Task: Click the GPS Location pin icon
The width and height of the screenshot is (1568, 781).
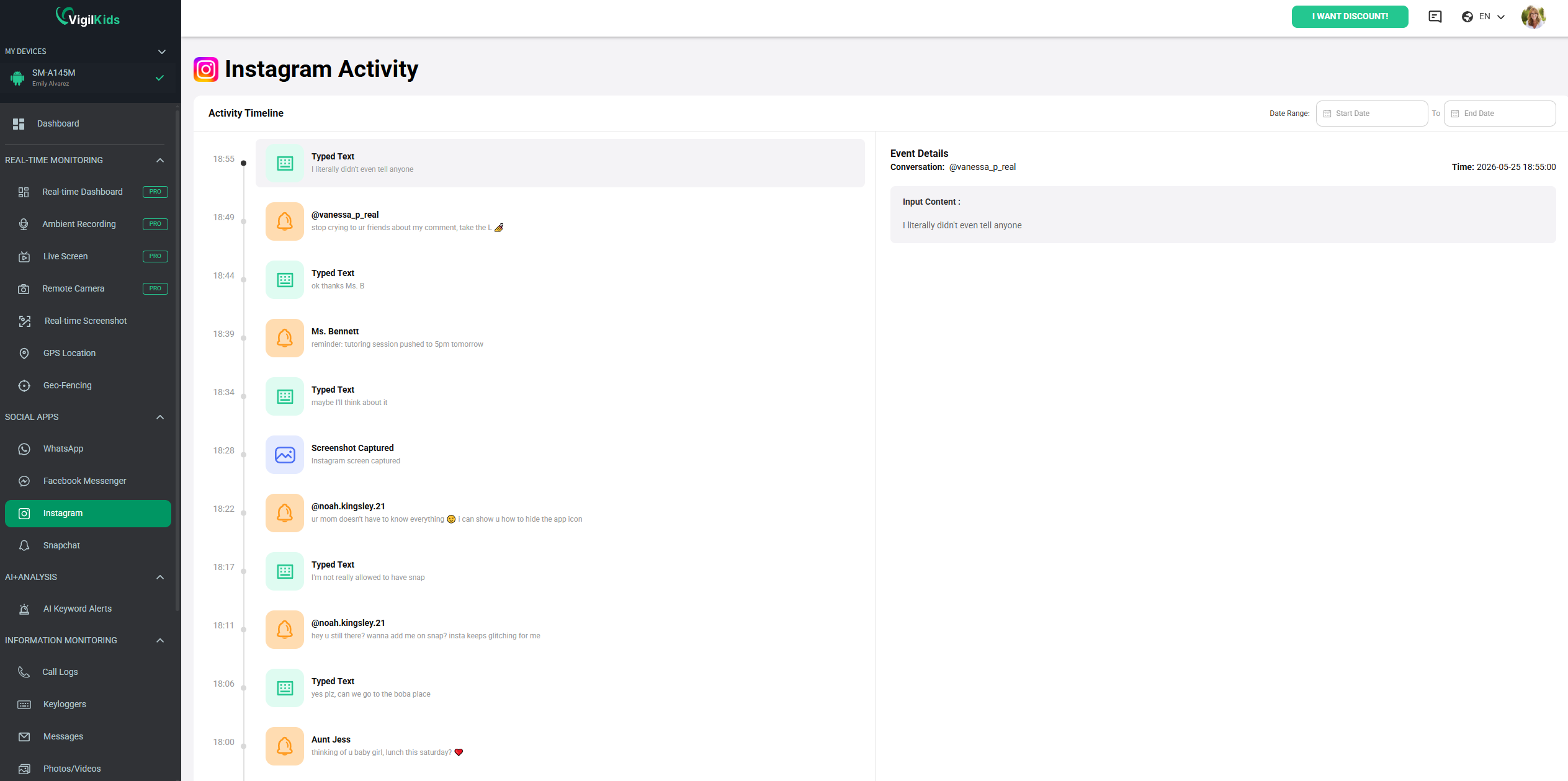Action: [24, 354]
